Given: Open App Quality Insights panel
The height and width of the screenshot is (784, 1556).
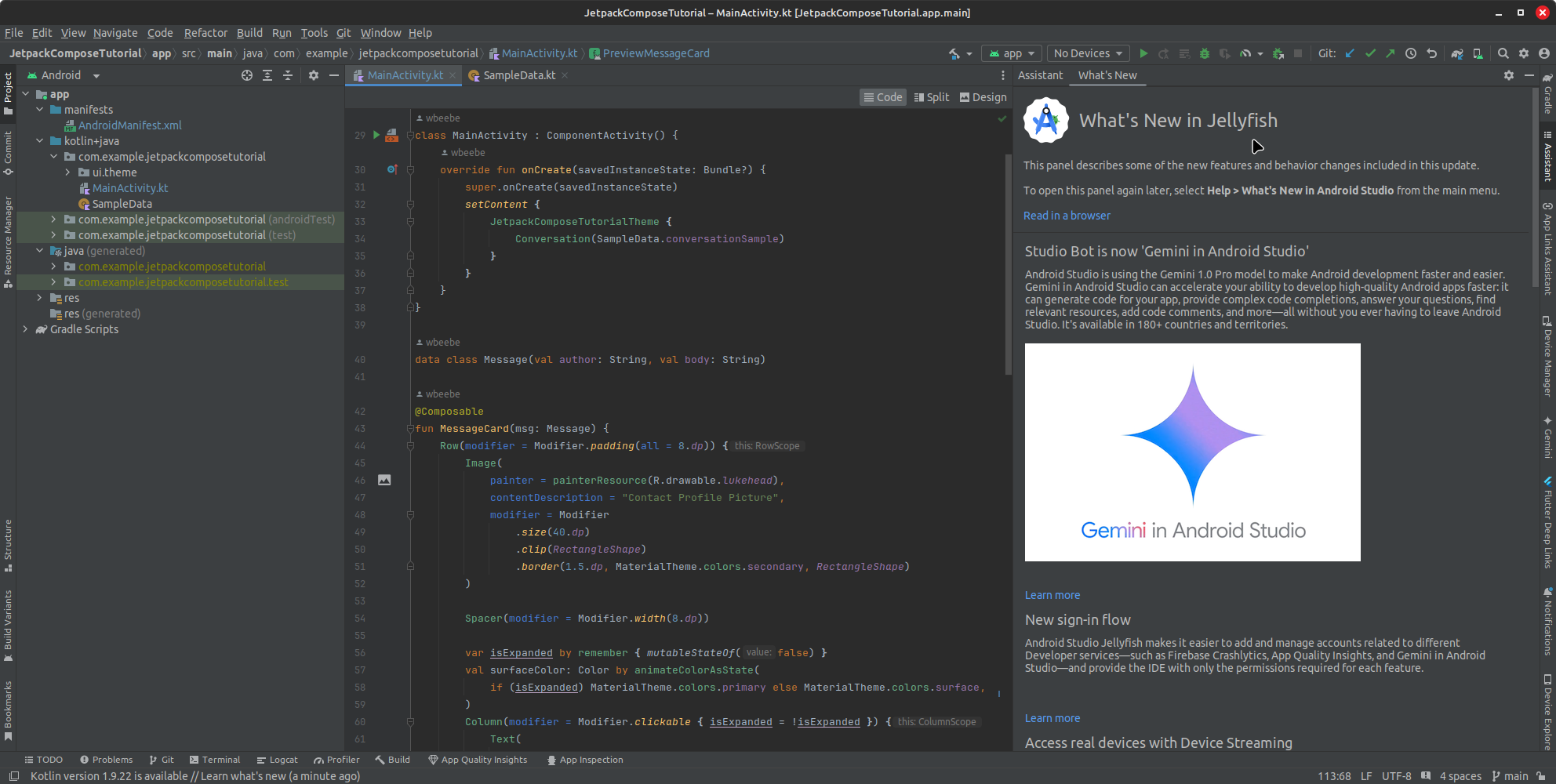Looking at the screenshot, I should click(x=478, y=760).
